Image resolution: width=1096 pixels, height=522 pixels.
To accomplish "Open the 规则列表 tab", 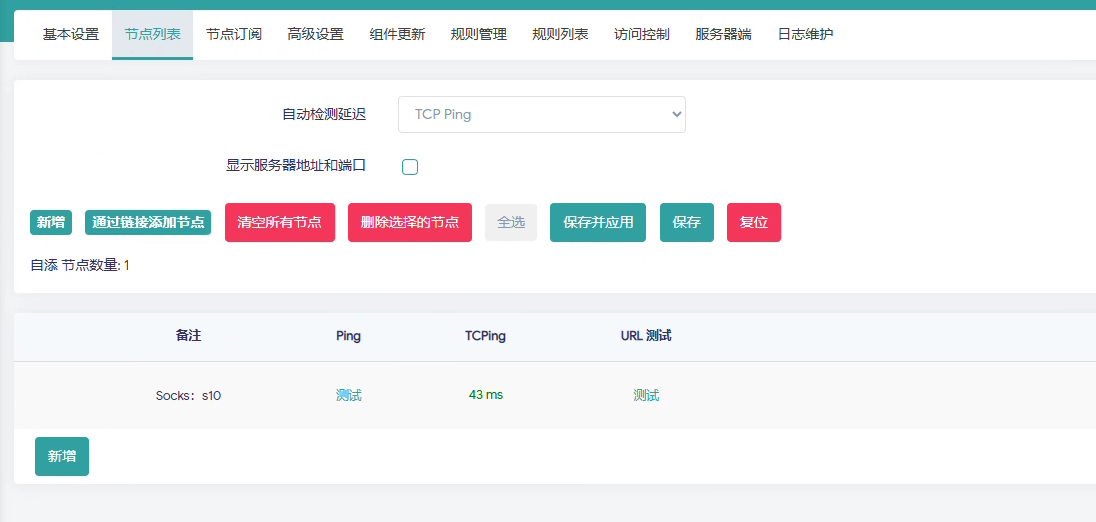I will click(x=560, y=34).
